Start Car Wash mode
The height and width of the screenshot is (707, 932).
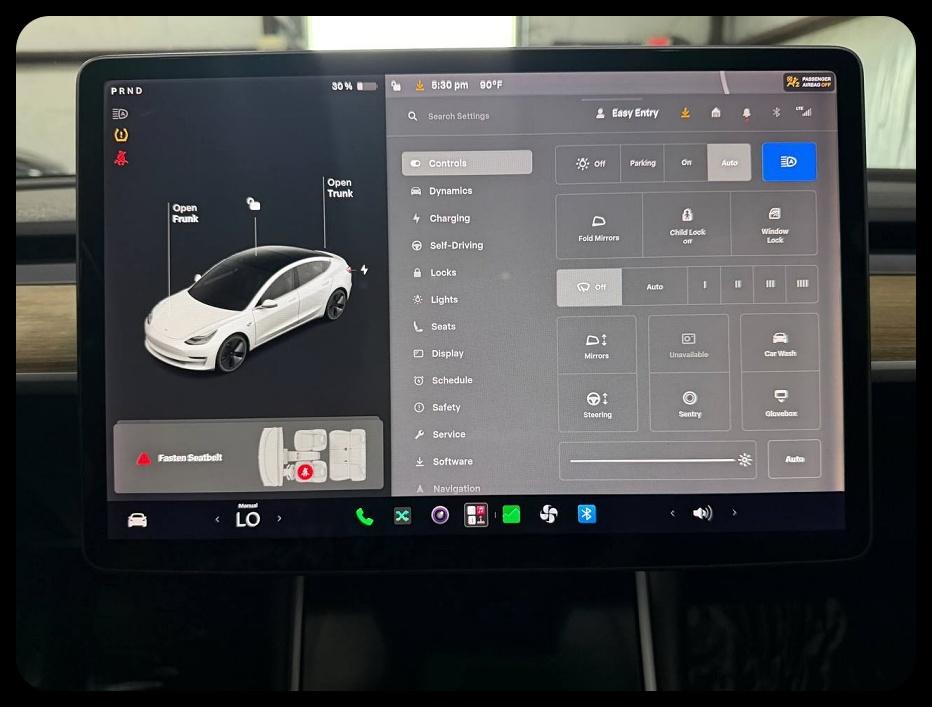780,343
